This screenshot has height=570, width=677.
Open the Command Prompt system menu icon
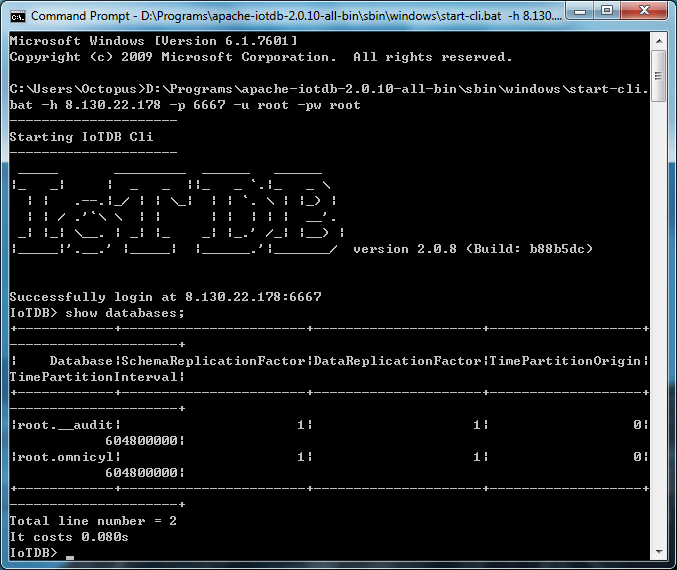coord(18,16)
